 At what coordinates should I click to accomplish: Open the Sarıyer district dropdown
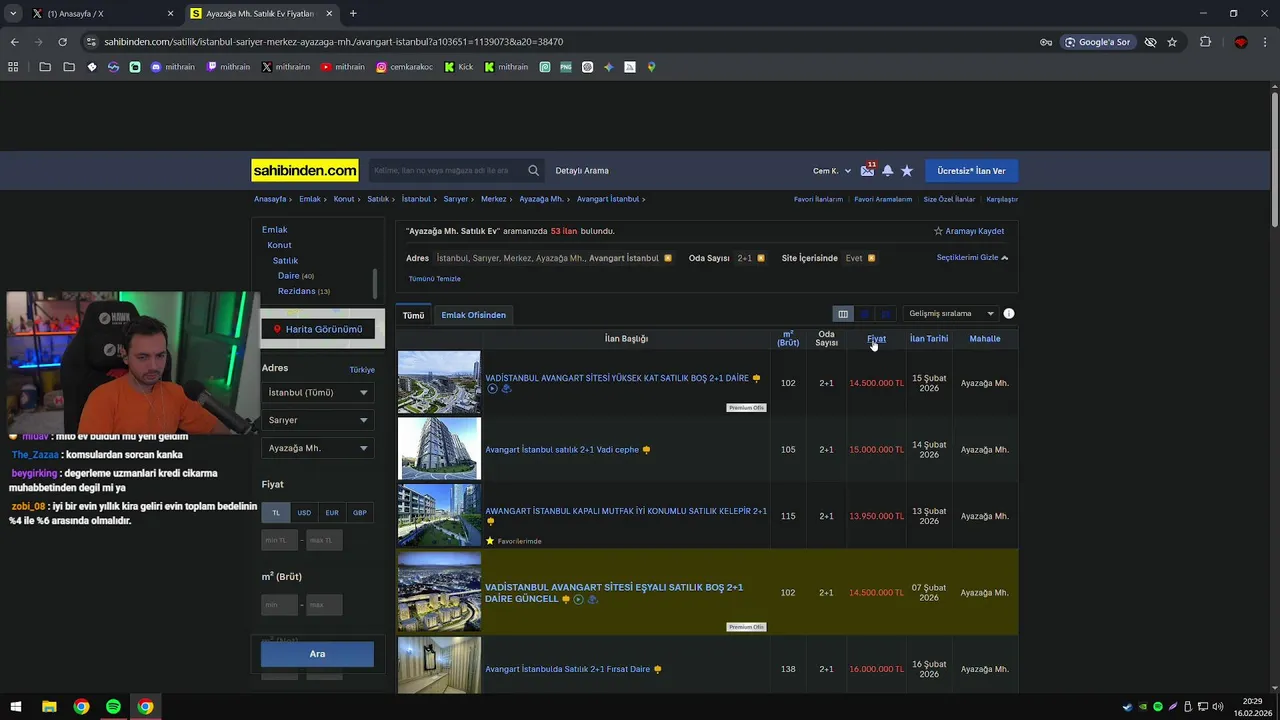tap(318, 420)
